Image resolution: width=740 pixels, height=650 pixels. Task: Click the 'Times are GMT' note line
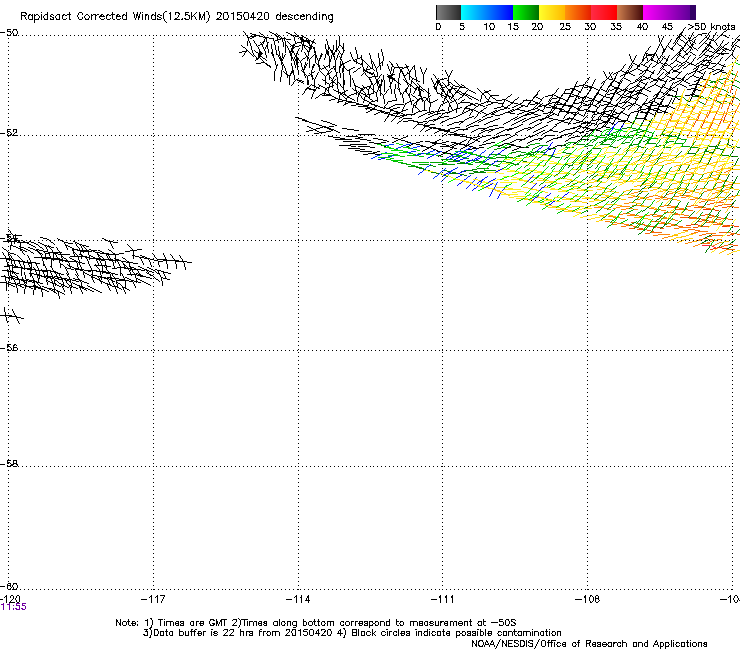coord(316,623)
